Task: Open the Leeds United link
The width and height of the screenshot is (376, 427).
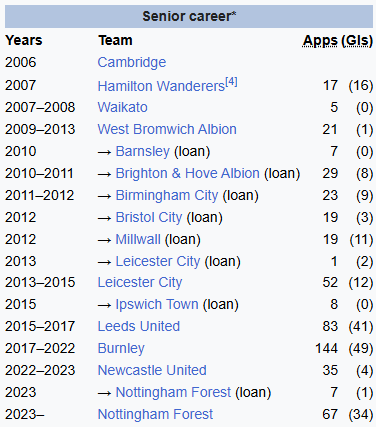Action: 139,326
